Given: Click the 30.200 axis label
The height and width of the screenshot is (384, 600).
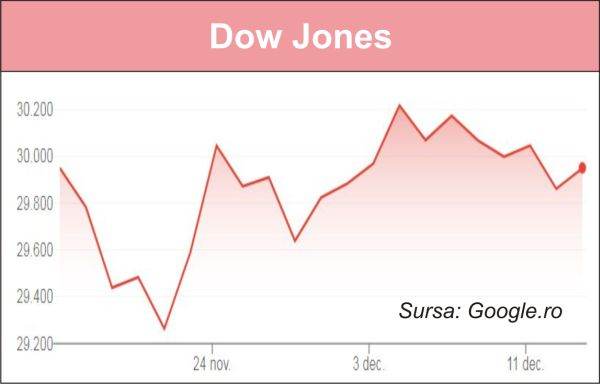Looking at the screenshot, I should 35,111.
